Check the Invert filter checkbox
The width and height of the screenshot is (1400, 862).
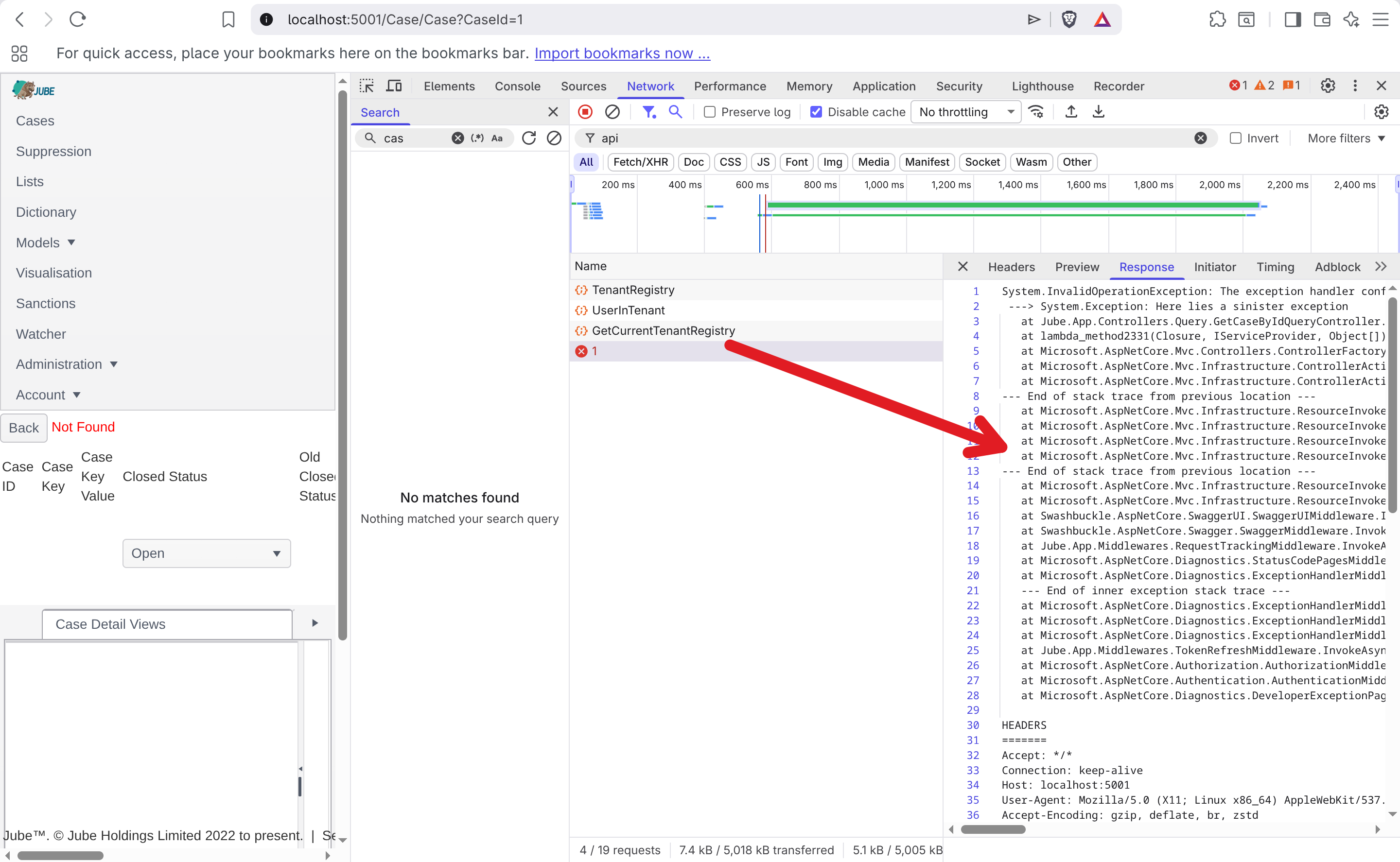coord(1235,138)
